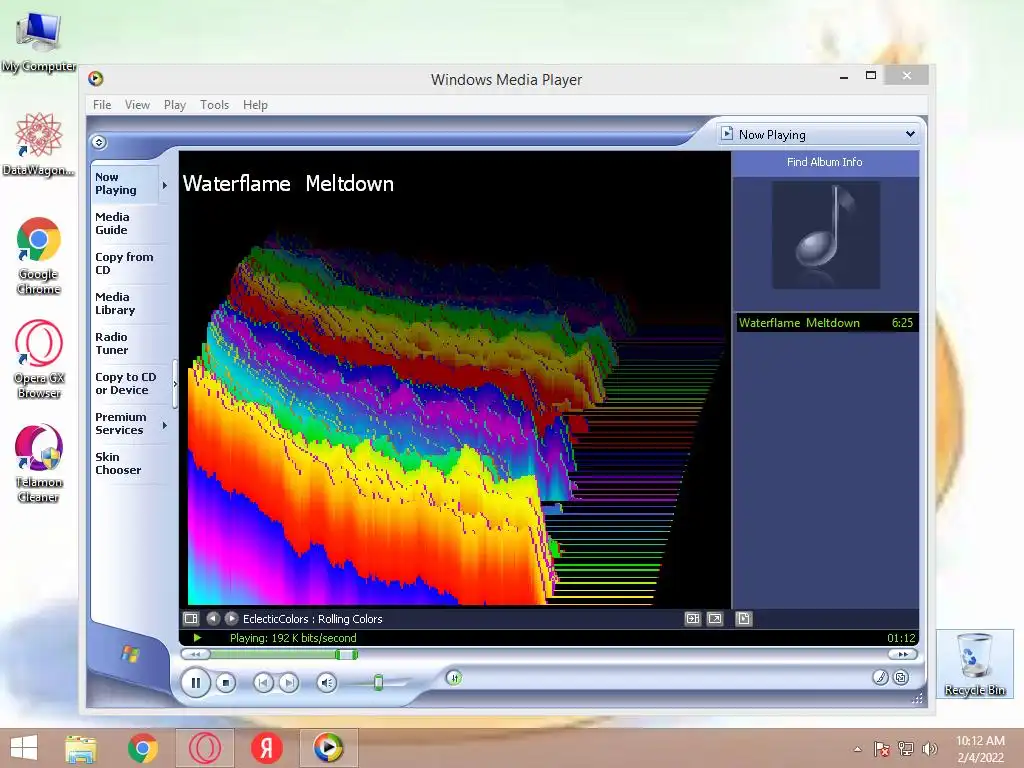Open the View menu
Viewport: 1024px width, 768px height.
pos(137,104)
